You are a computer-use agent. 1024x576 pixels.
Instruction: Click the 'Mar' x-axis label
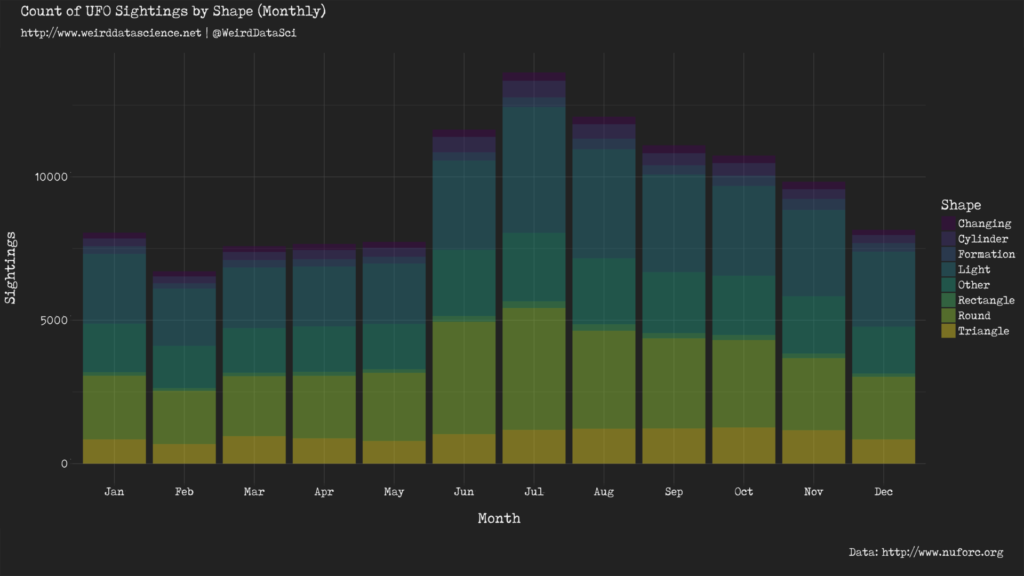point(254,492)
